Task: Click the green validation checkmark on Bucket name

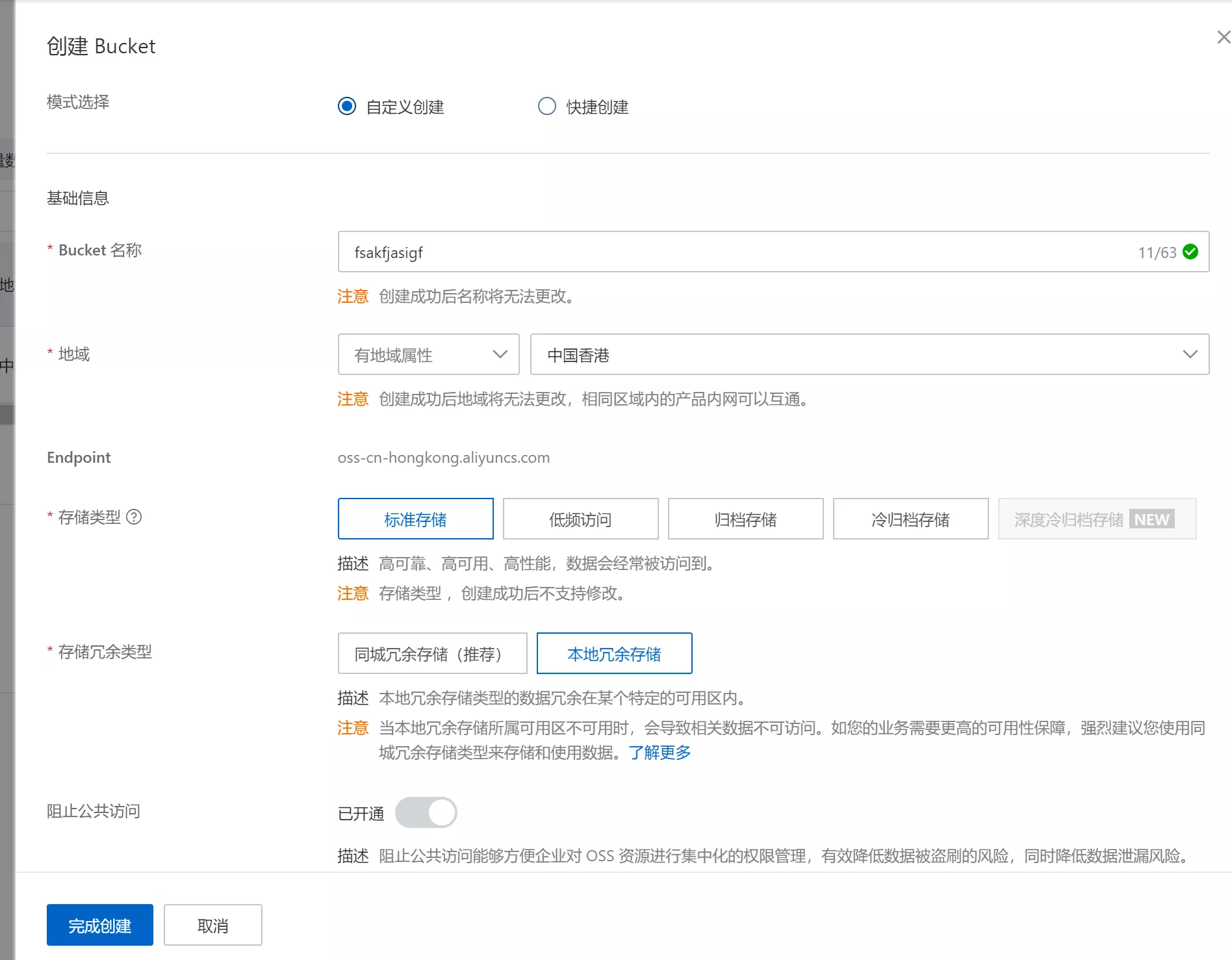Action: click(x=1191, y=252)
